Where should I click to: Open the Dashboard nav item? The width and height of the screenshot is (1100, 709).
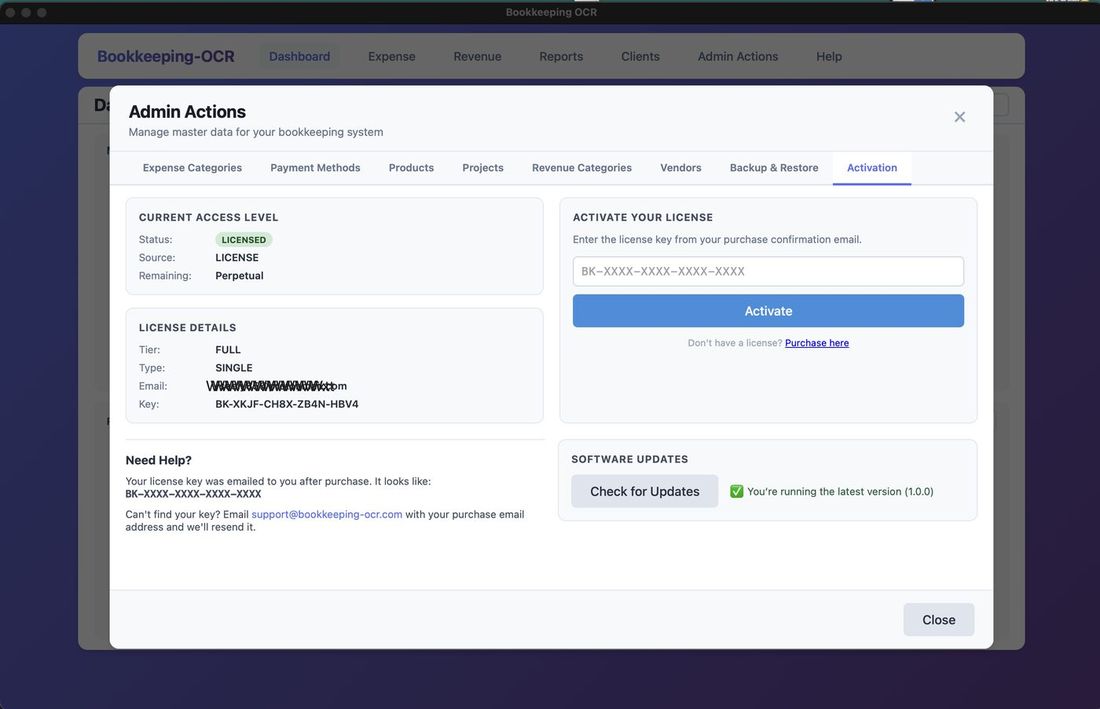(x=299, y=56)
